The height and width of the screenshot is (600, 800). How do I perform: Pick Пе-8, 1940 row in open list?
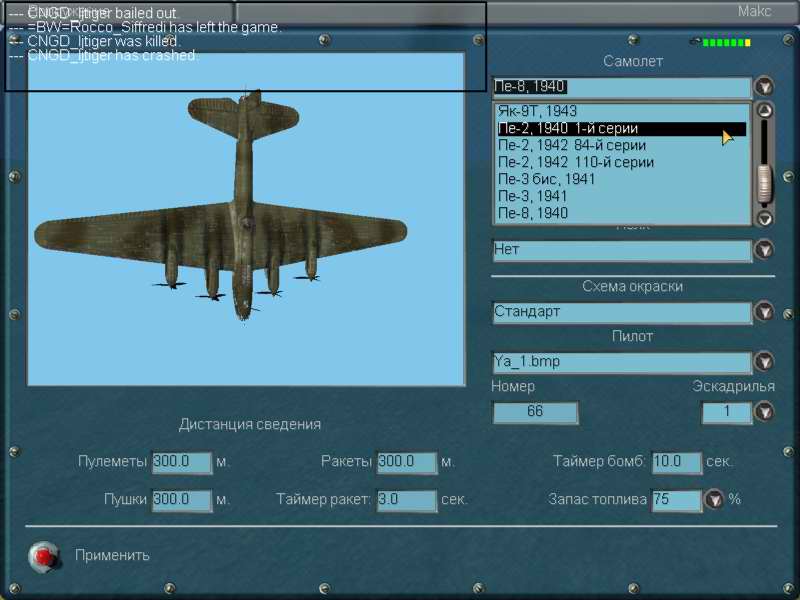[x=622, y=213]
